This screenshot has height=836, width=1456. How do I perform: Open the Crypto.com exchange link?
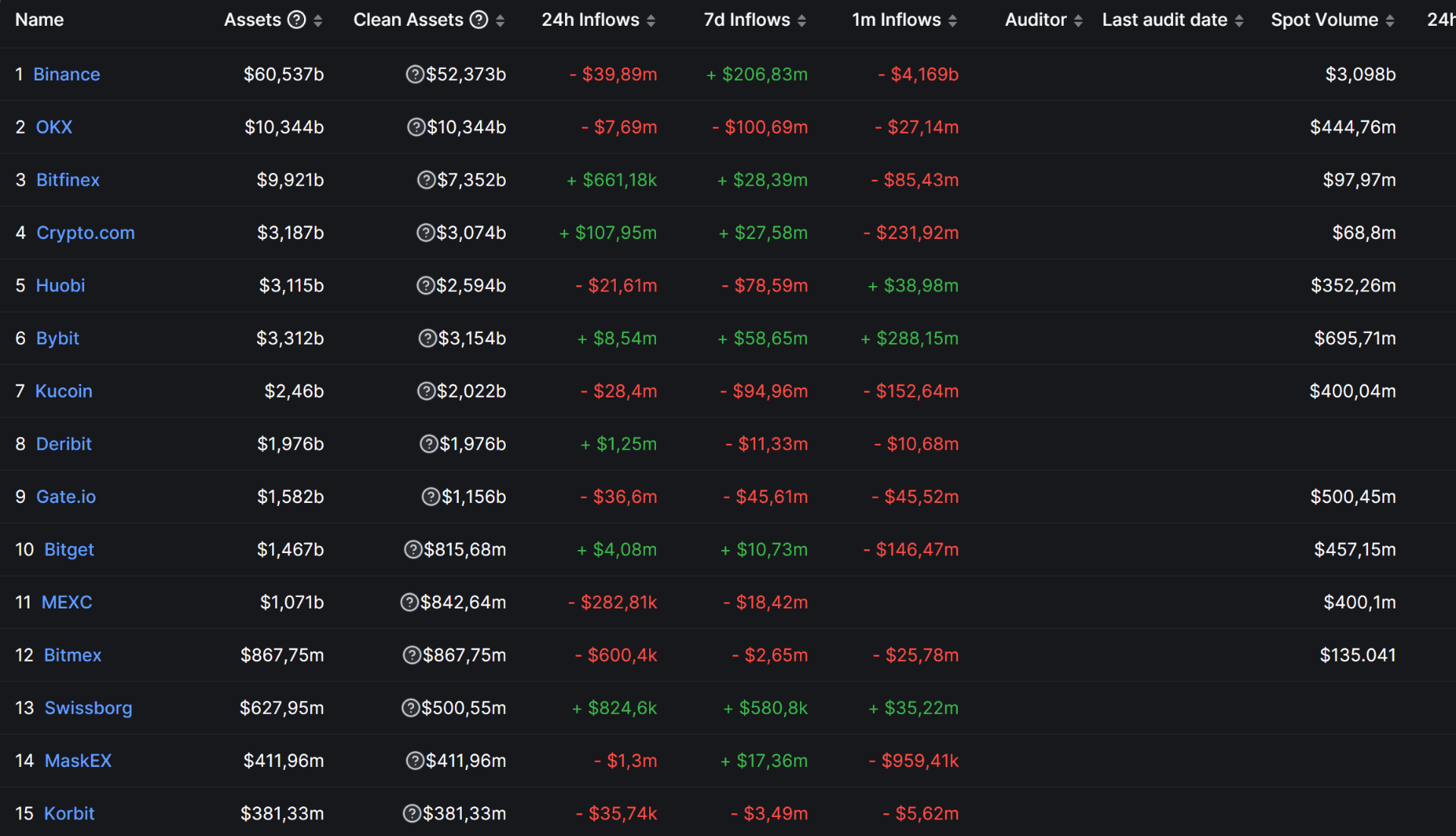86,233
